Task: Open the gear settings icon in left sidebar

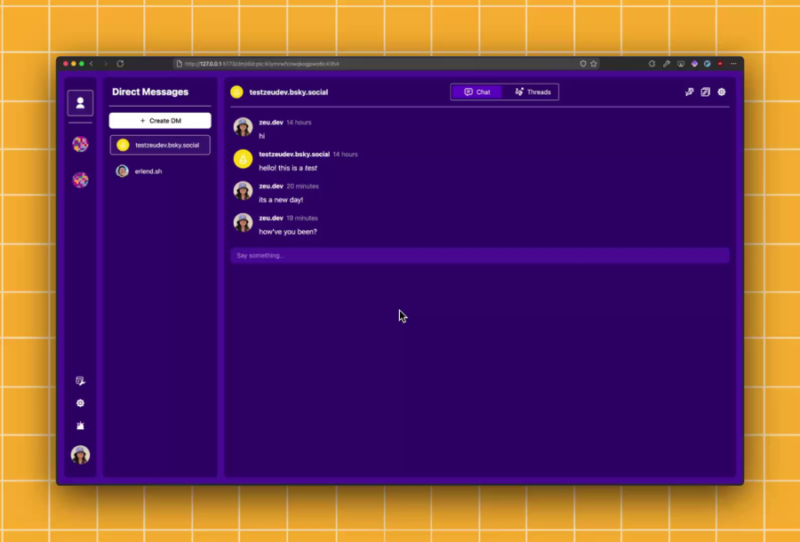Action: (80, 403)
